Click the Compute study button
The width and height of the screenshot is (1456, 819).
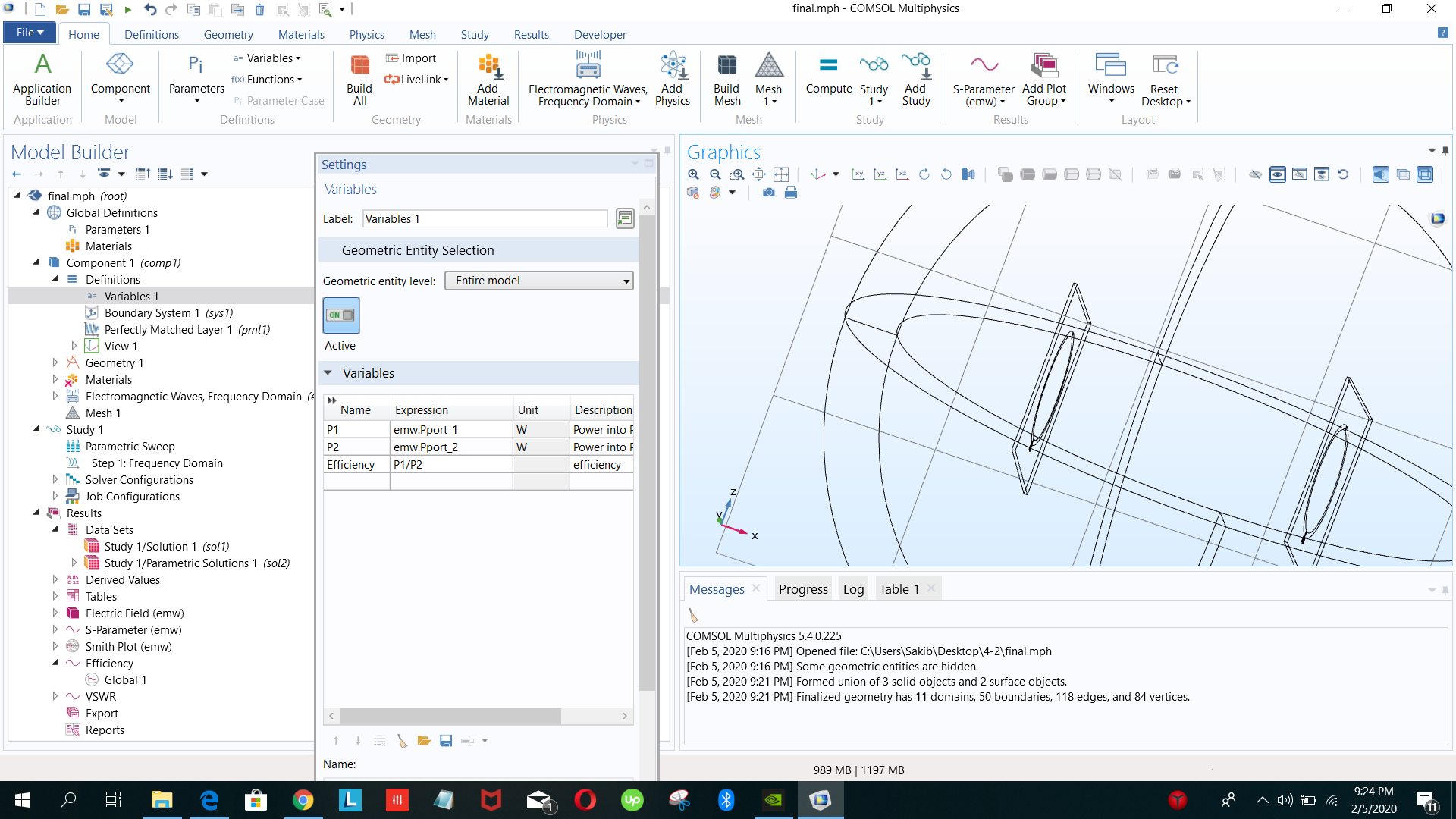coord(828,75)
